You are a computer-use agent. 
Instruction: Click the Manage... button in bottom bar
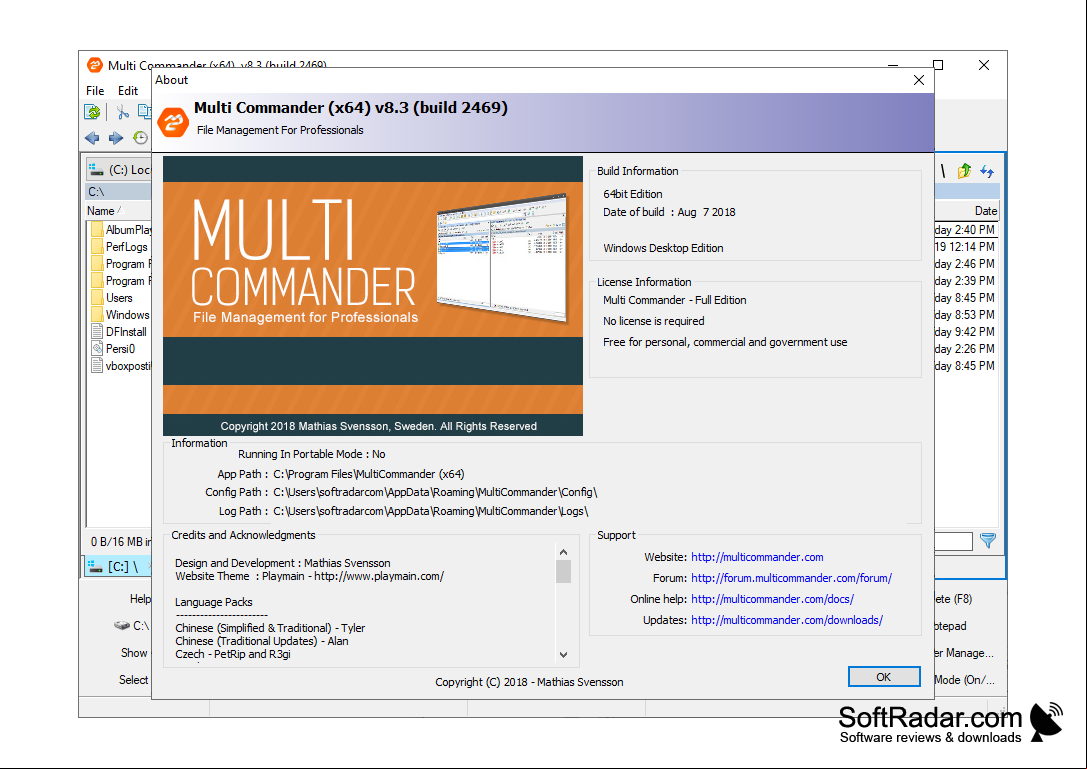pos(964,653)
